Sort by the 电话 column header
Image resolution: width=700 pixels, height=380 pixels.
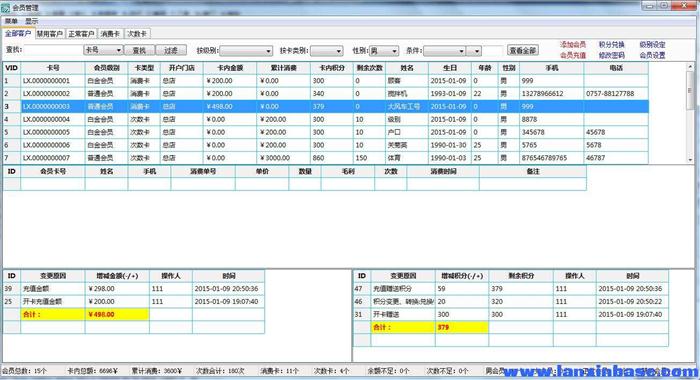click(x=616, y=68)
